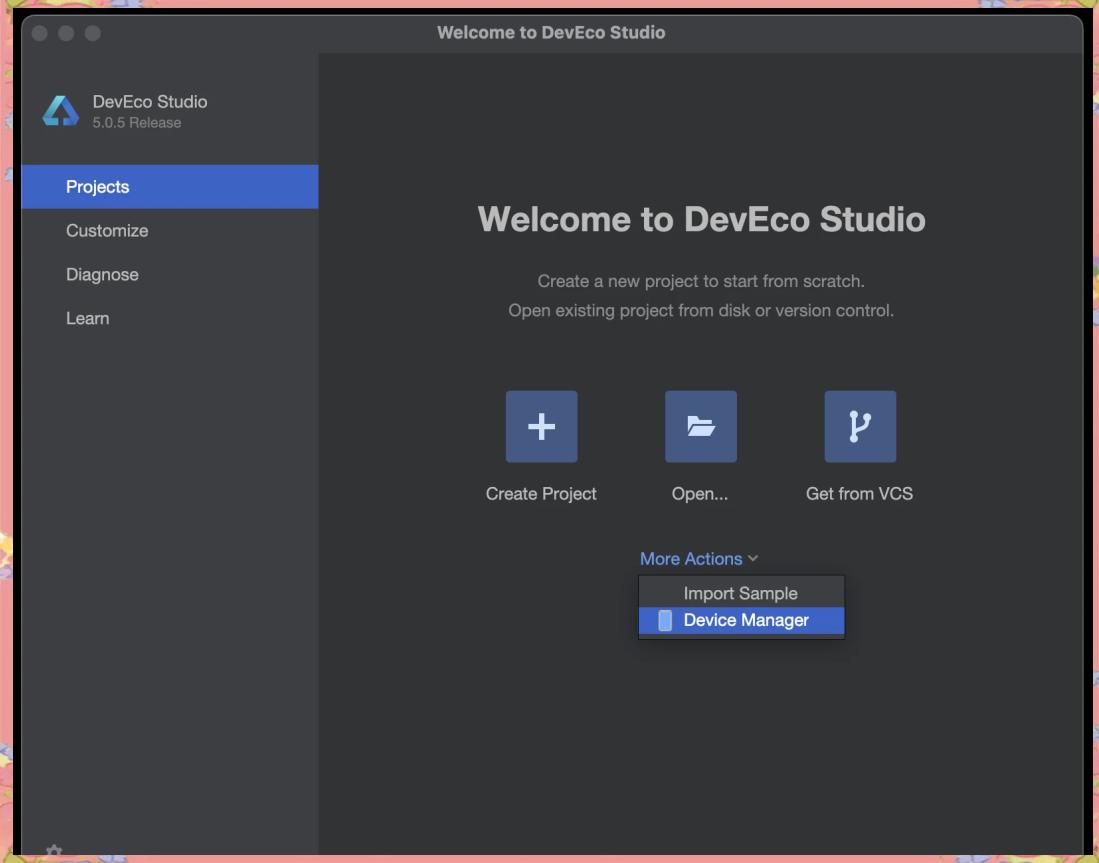
Task: Click the Open... label
Action: (699, 494)
